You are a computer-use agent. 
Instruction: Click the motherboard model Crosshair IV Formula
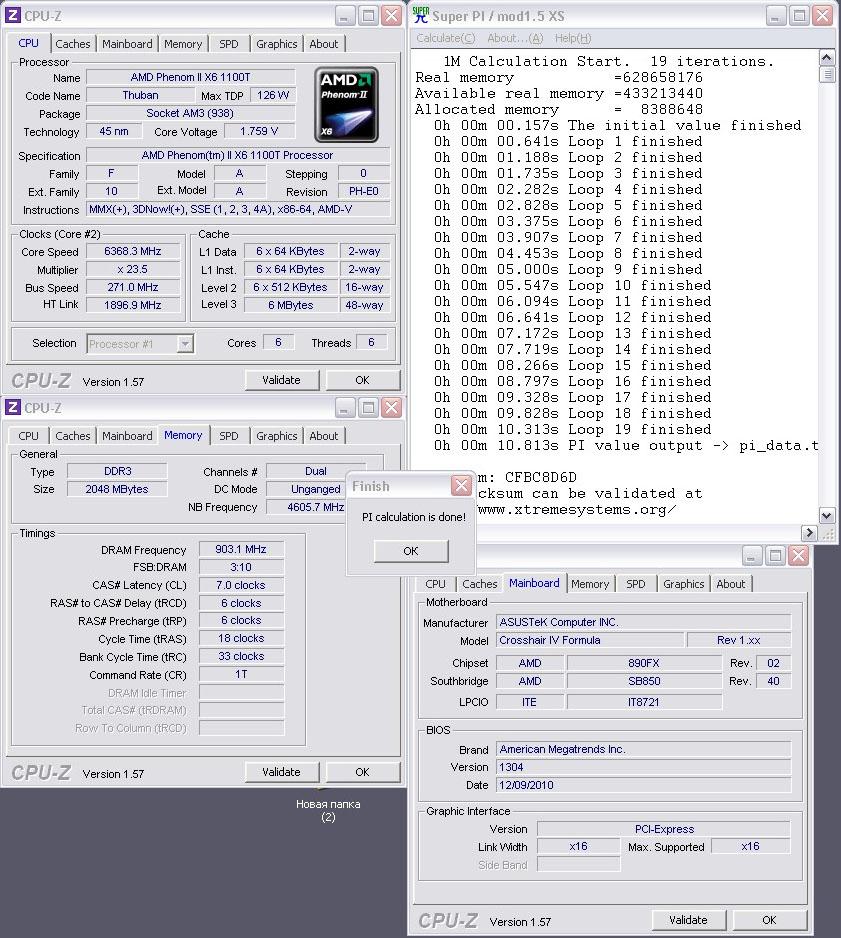pyautogui.click(x=590, y=640)
